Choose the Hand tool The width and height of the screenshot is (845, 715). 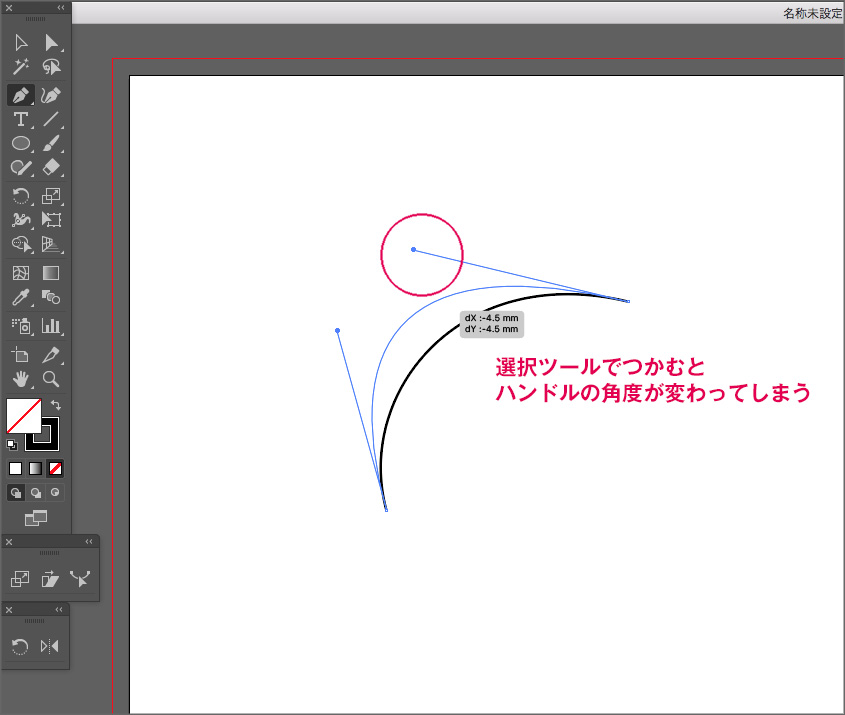click(x=20, y=379)
